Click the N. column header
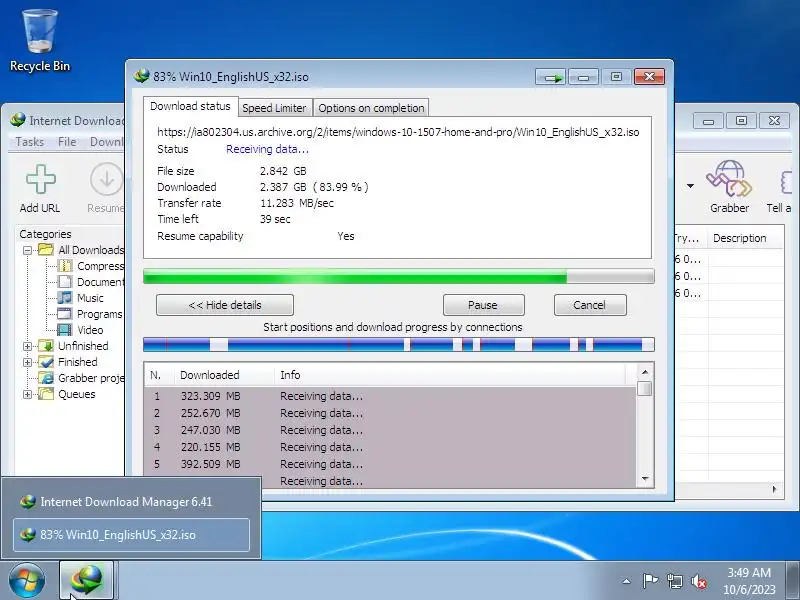Image resolution: width=800 pixels, height=600 pixels. (159, 375)
